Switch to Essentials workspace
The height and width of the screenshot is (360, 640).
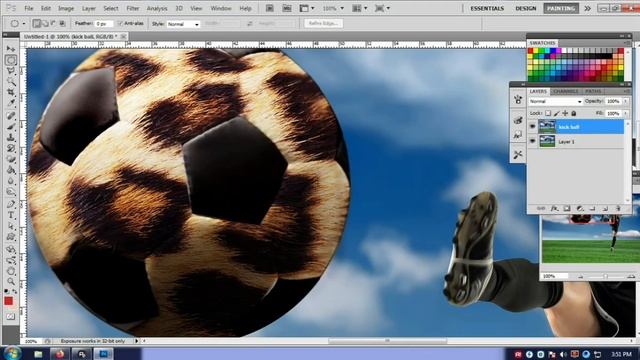coord(487,8)
